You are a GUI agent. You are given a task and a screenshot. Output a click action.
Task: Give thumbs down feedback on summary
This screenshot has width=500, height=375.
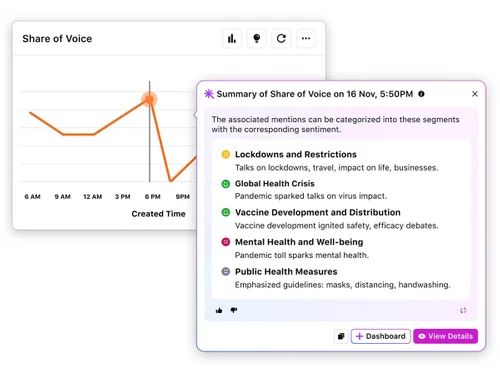pyautogui.click(x=234, y=310)
